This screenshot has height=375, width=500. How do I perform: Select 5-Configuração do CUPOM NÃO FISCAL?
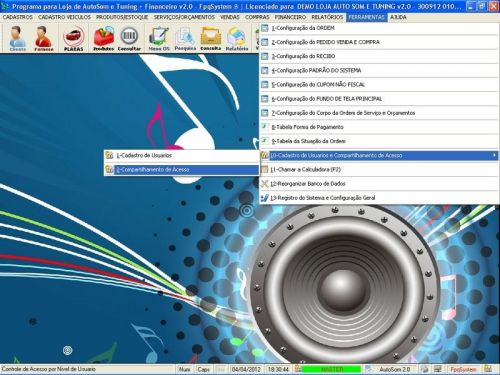pyautogui.click(x=379, y=85)
